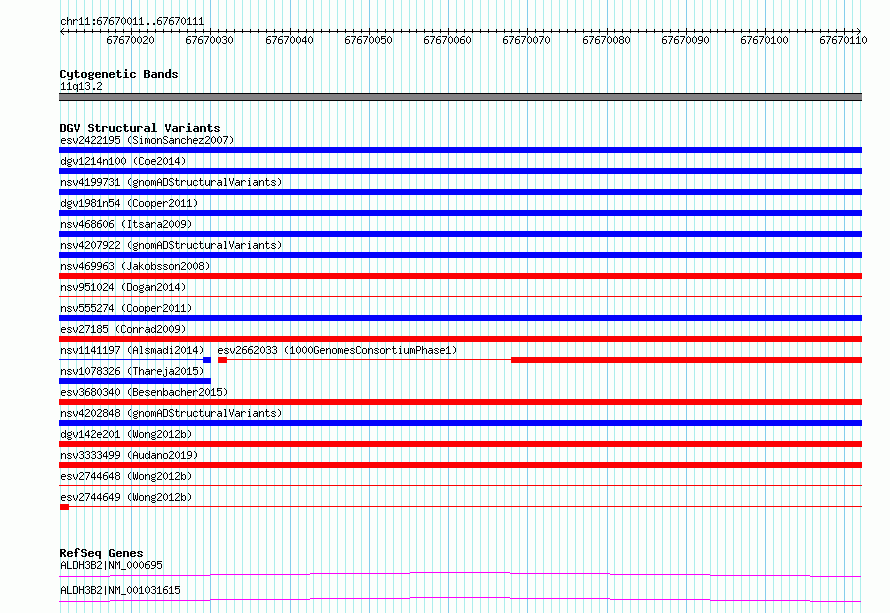Click nsv1141197 (Alsmadi2014) variant label
890x613 pixels.
point(132,350)
